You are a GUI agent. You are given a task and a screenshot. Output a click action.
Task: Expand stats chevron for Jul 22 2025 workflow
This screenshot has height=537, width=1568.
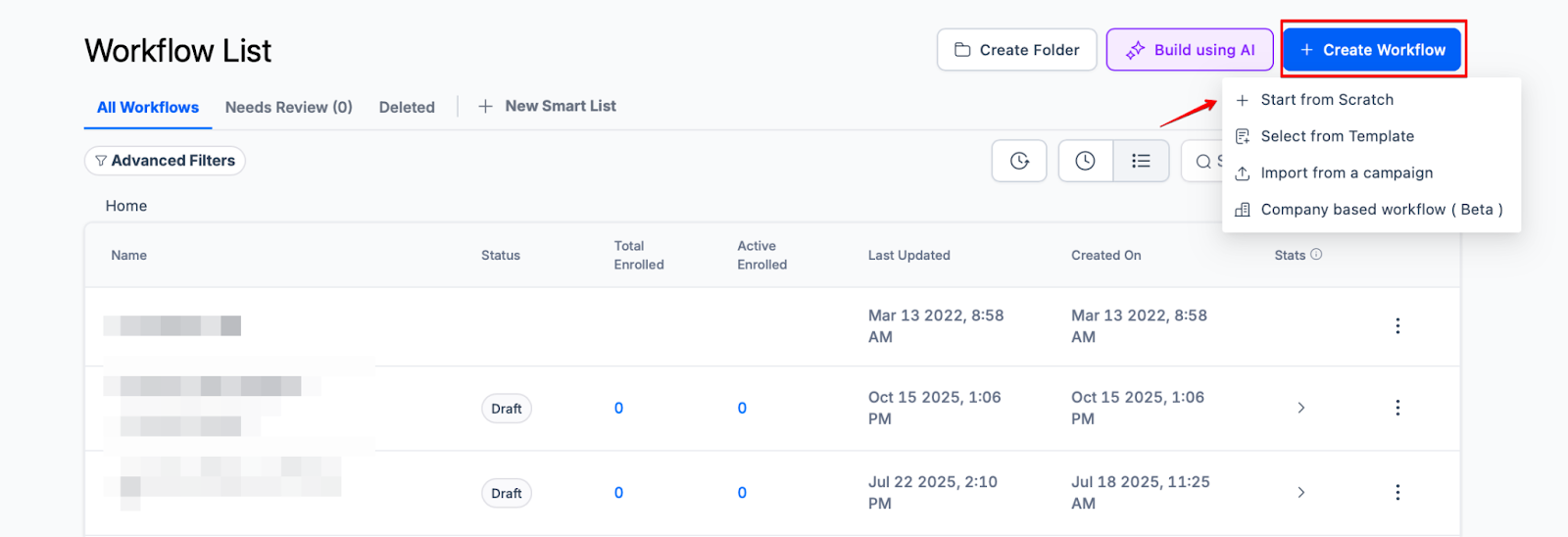point(1300,492)
